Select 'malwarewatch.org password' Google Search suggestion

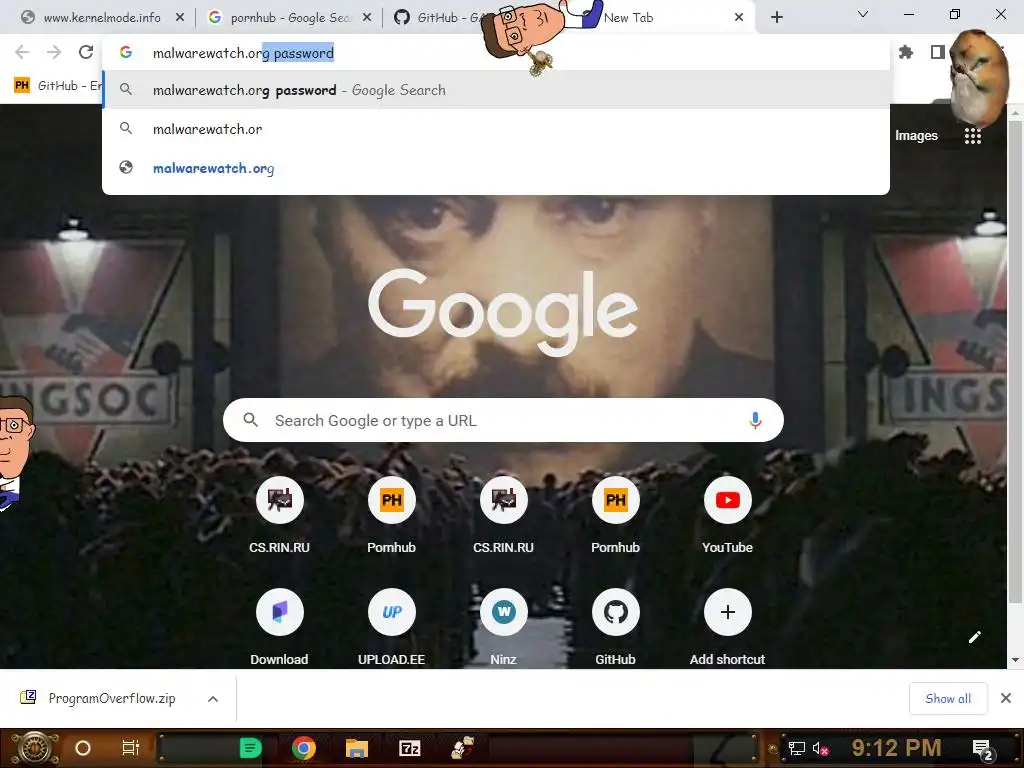click(496, 90)
